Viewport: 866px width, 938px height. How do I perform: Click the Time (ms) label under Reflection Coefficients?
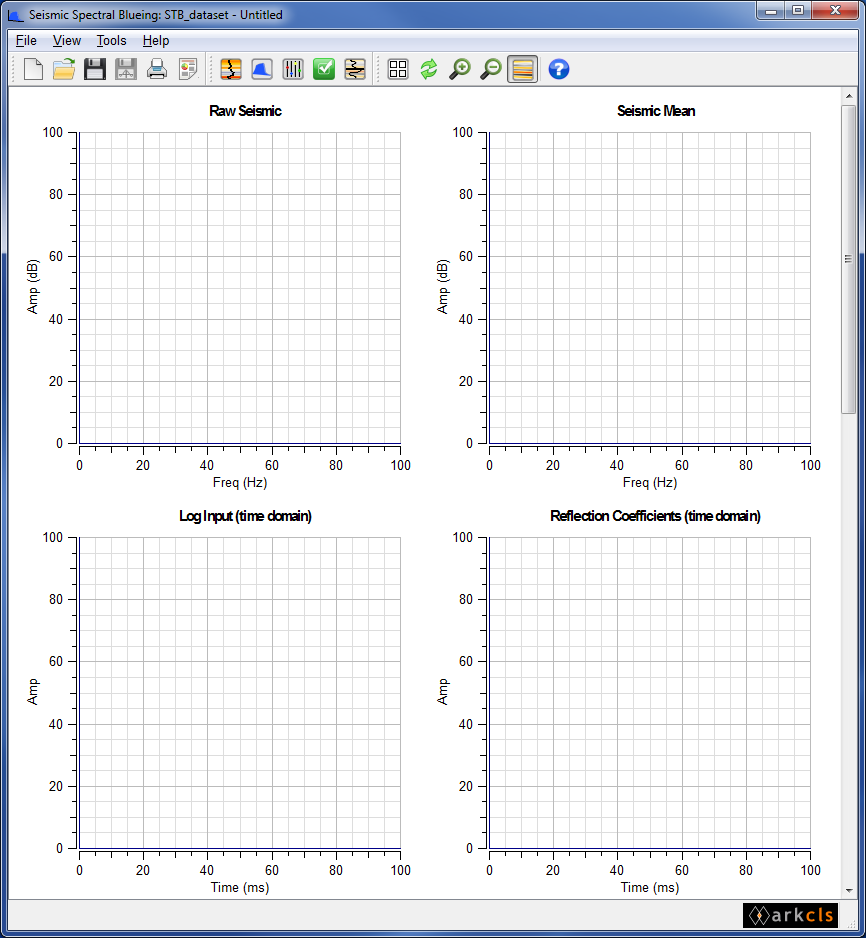pyautogui.click(x=650, y=887)
